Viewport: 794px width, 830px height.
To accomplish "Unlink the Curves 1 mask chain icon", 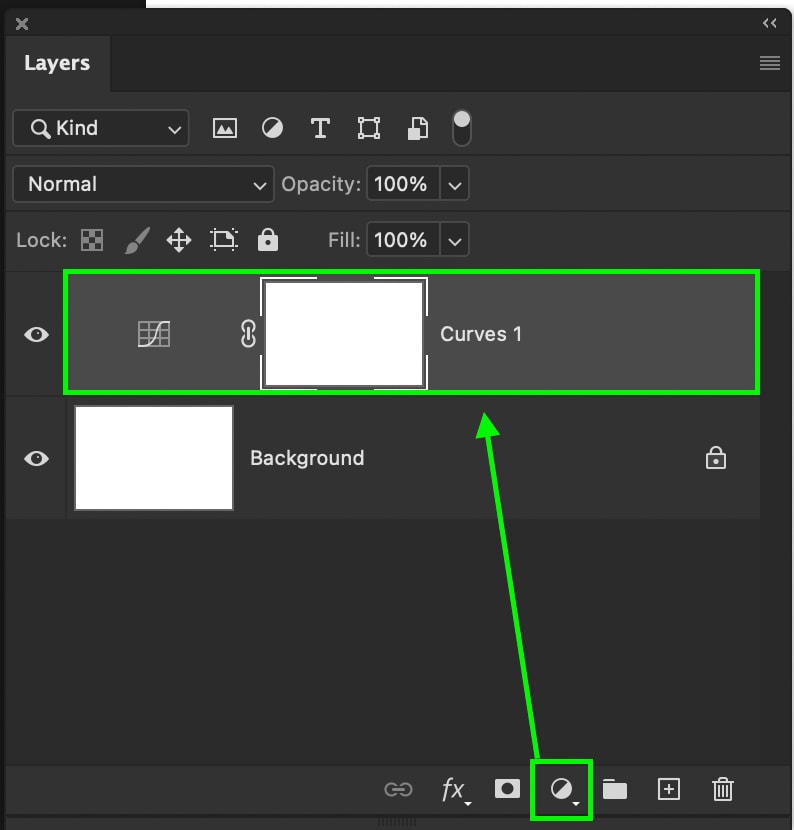I will (x=248, y=334).
